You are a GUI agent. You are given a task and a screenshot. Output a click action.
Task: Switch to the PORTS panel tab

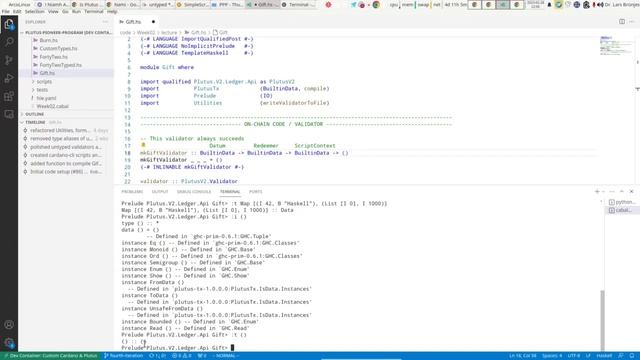tap(256, 191)
